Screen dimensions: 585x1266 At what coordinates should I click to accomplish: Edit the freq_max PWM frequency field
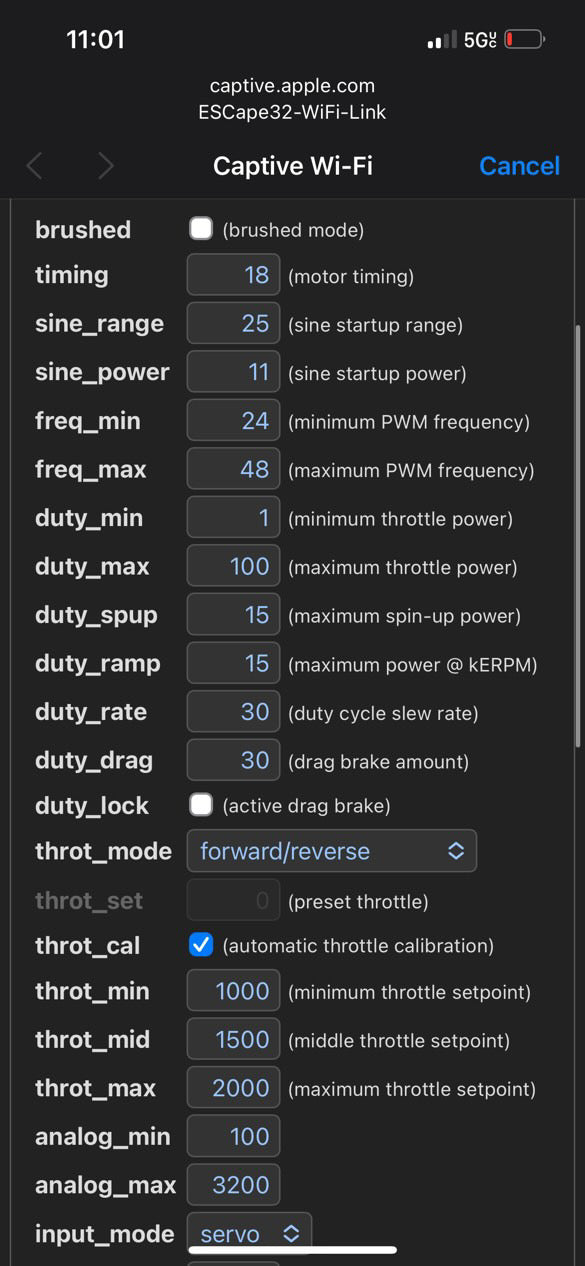(x=233, y=470)
